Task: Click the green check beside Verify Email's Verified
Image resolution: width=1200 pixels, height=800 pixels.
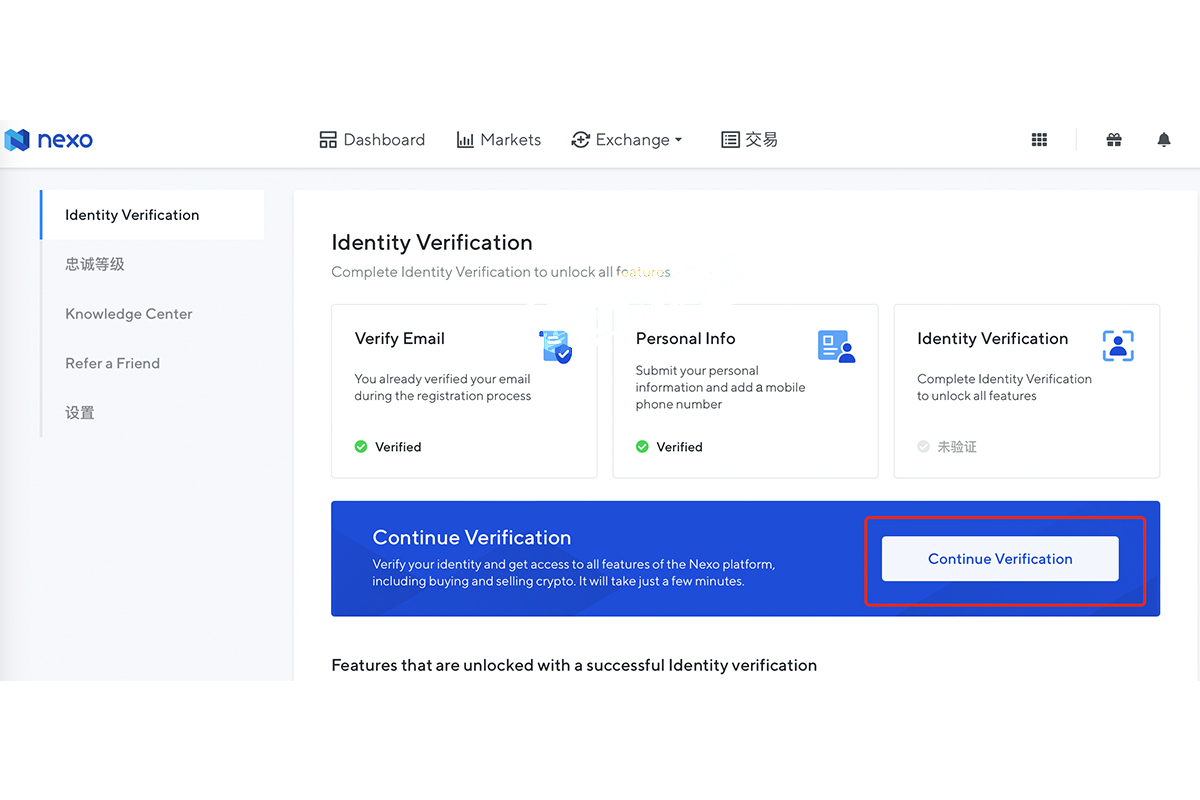Action: point(361,447)
